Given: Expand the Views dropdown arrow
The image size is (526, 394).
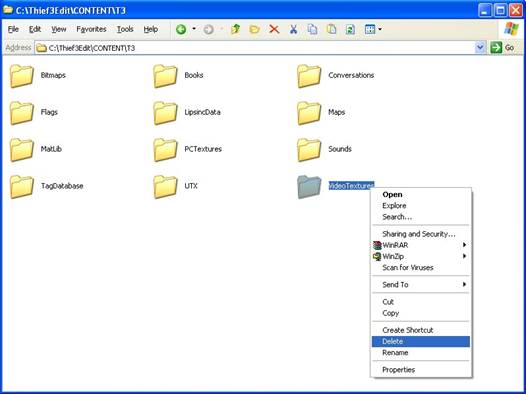Looking at the screenshot, I should [380, 29].
